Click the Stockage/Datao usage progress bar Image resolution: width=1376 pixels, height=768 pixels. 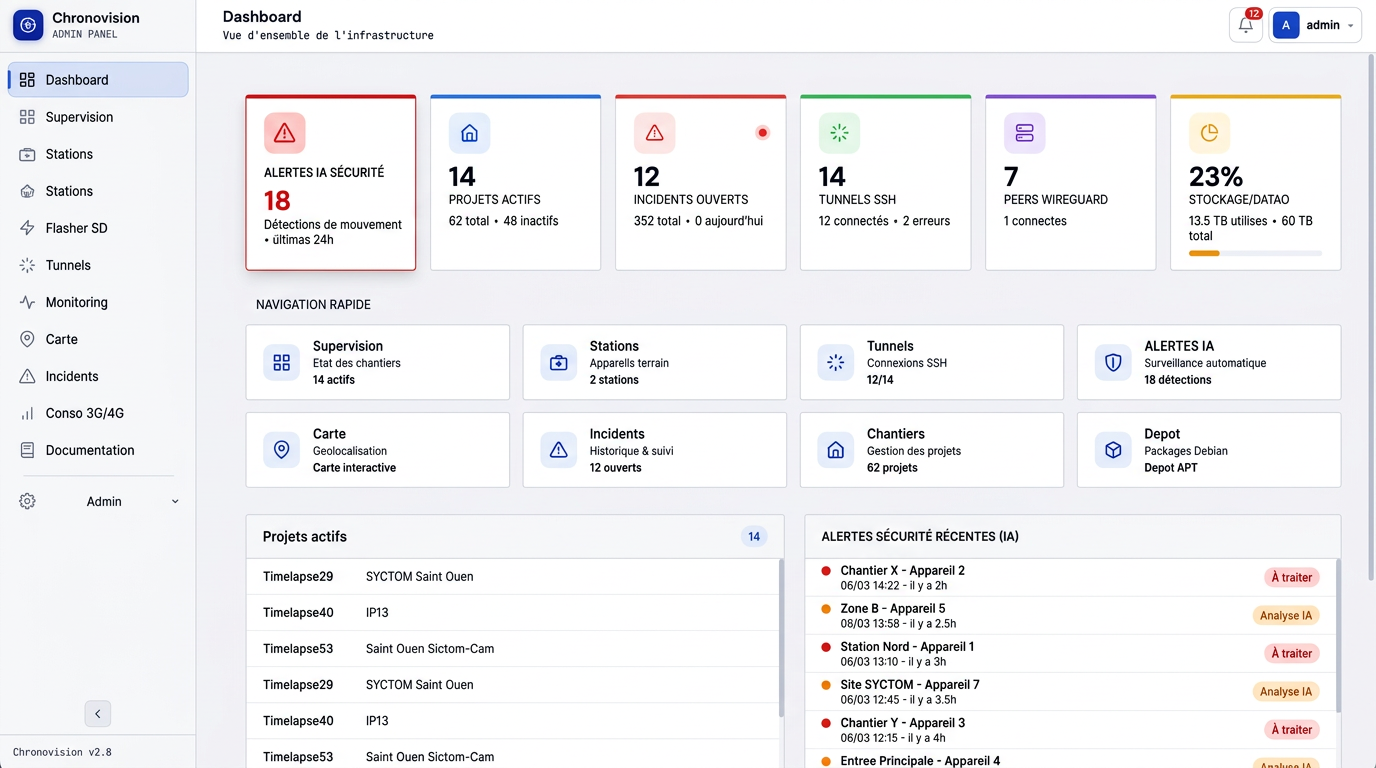click(1255, 254)
